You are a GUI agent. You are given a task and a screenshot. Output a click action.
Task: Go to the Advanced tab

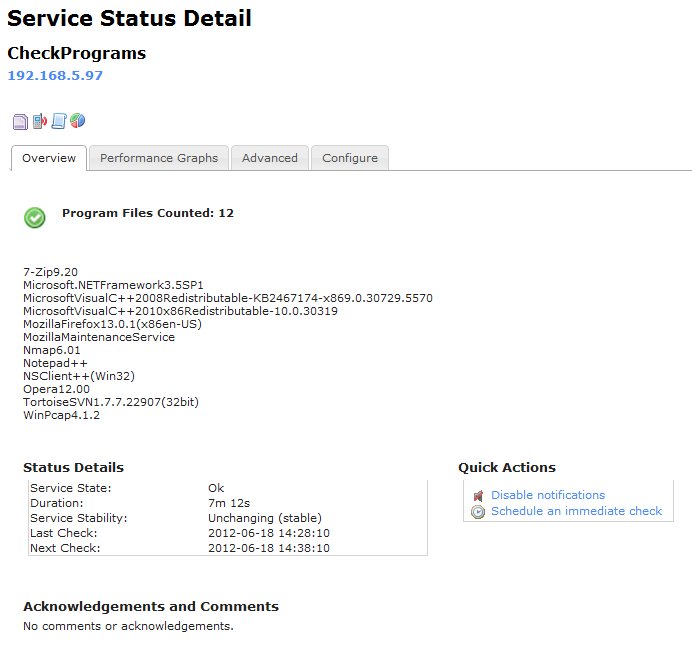pyautogui.click(x=270, y=158)
